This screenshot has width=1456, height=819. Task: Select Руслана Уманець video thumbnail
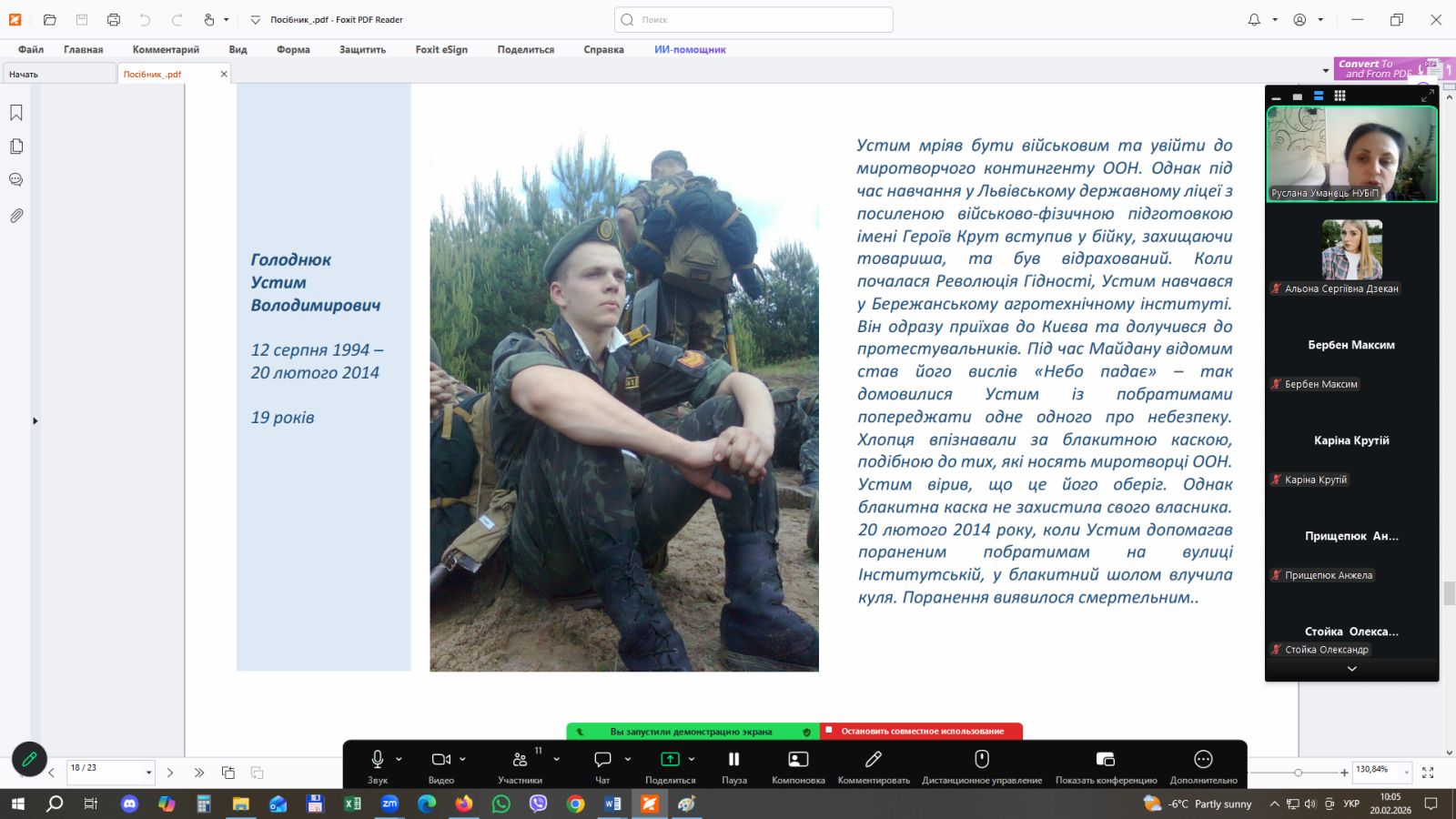click(1351, 154)
